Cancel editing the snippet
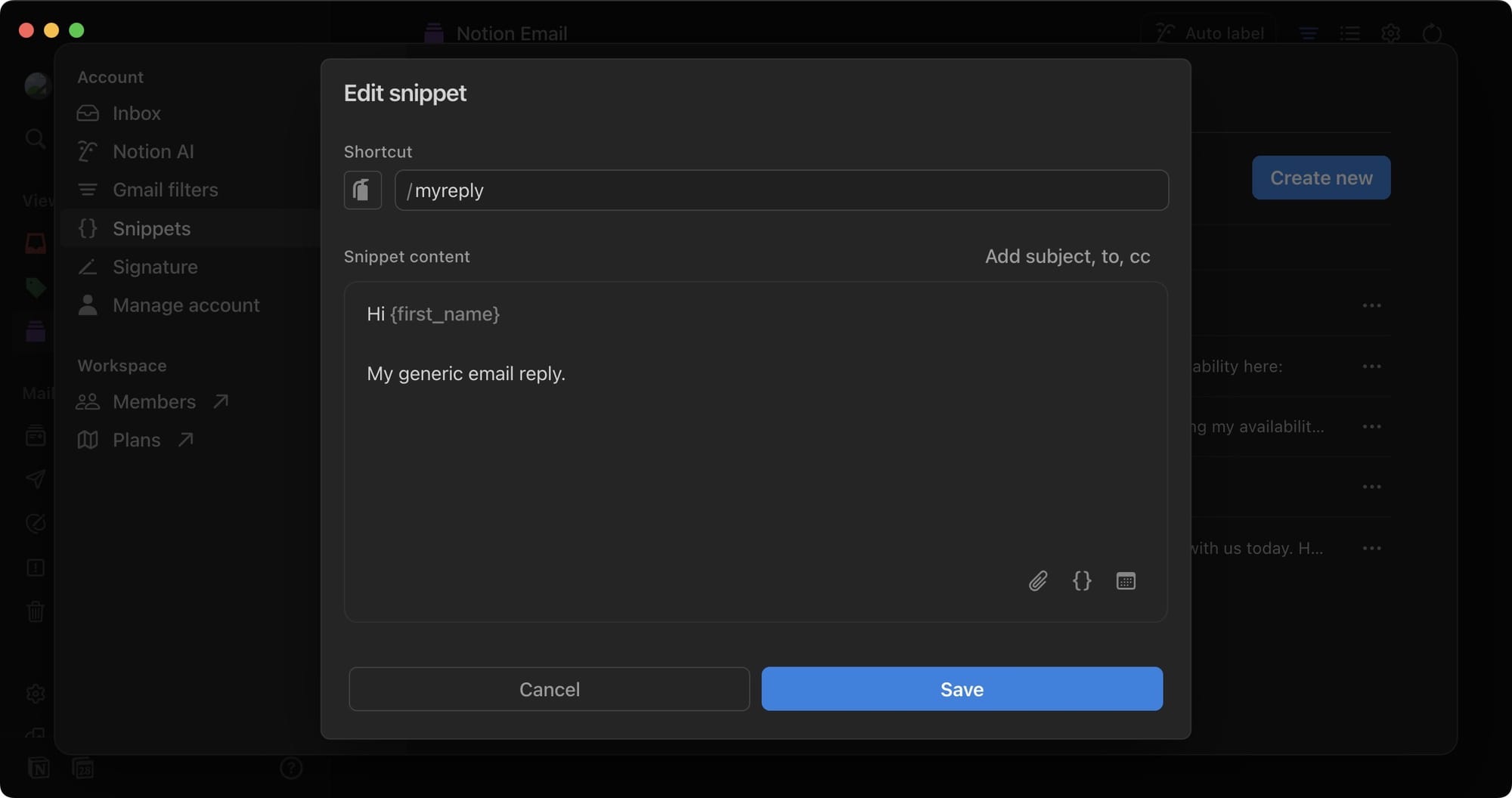Image resolution: width=1512 pixels, height=798 pixels. click(x=550, y=688)
